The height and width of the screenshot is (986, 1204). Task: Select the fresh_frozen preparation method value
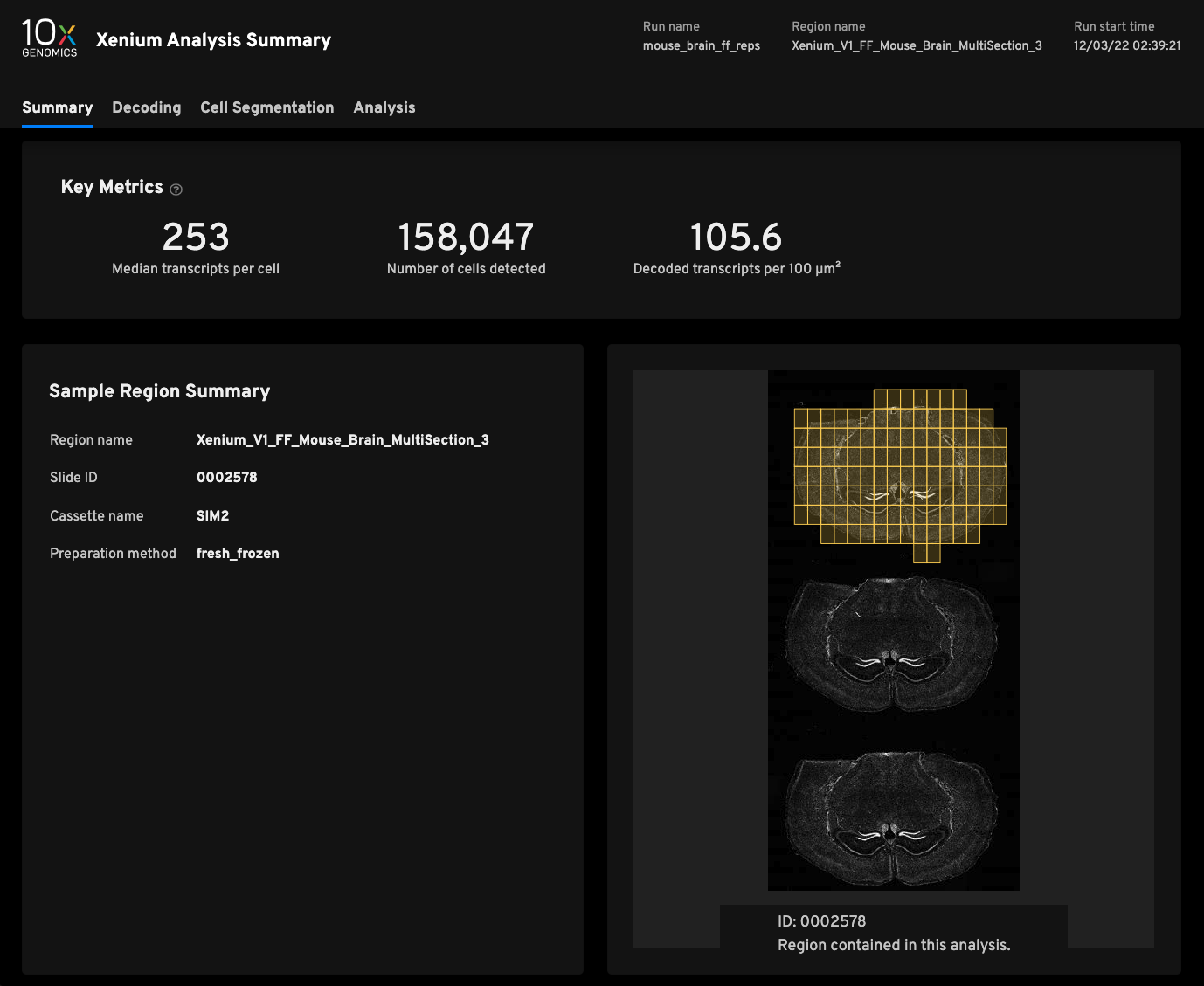(238, 554)
